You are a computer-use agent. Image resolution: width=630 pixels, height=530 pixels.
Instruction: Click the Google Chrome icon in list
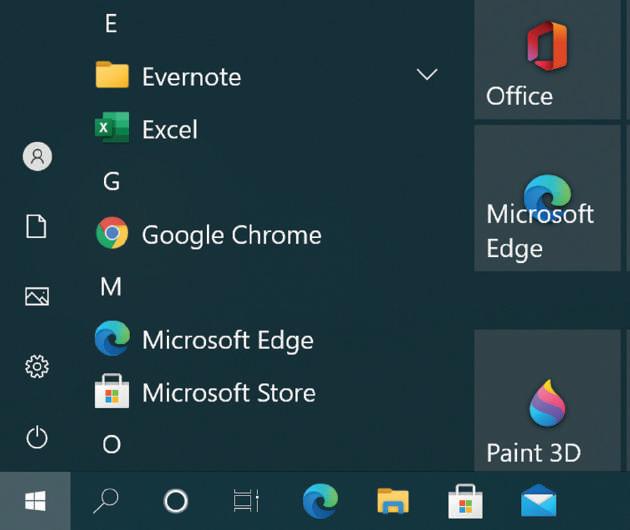pyautogui.click(x=112, y=233)
